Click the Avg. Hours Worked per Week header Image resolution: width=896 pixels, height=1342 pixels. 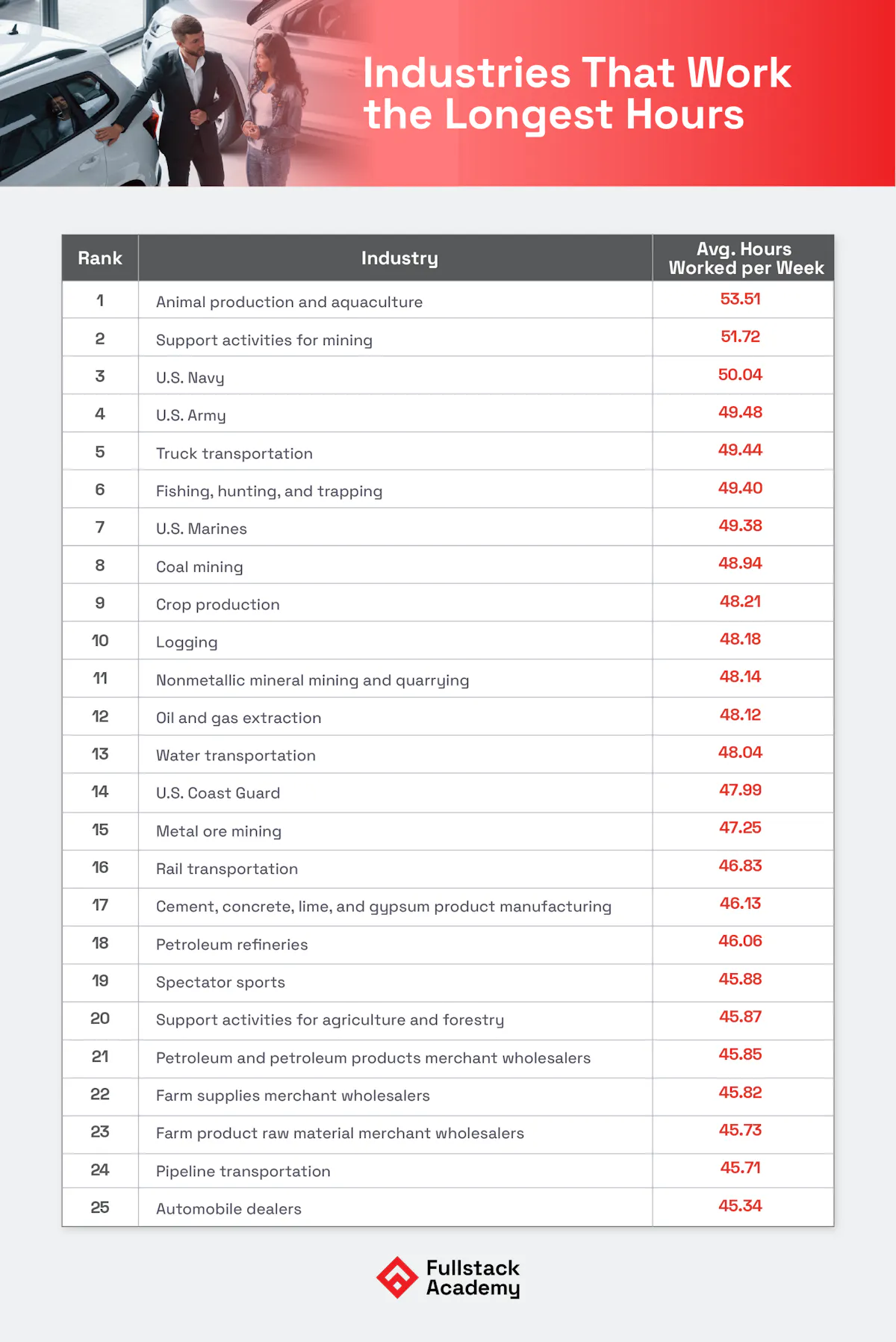click(x=745, y=258)
